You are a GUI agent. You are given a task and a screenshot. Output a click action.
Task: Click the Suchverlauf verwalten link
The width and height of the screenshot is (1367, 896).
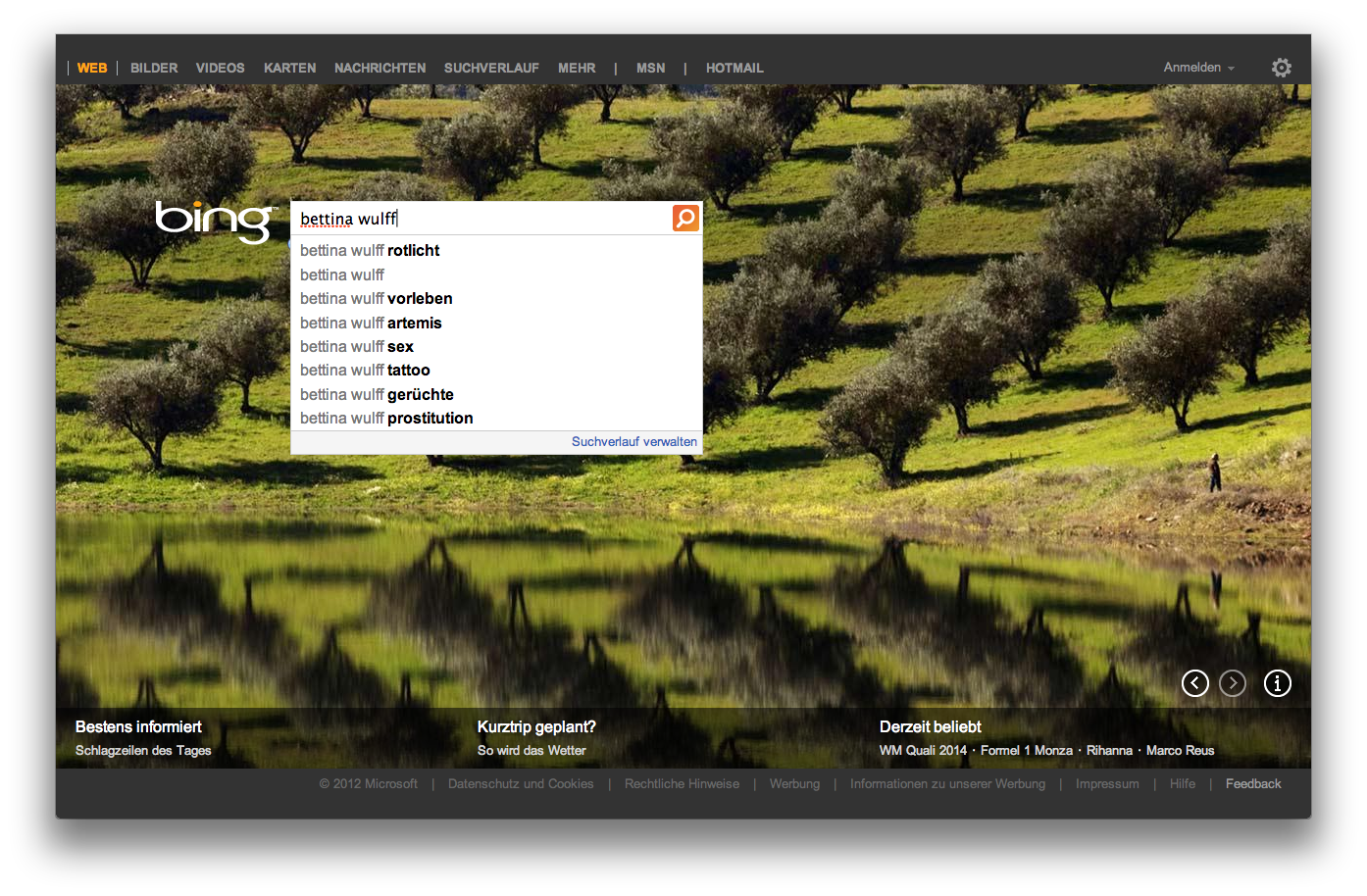pyautogui.click(x=634, y=442)
